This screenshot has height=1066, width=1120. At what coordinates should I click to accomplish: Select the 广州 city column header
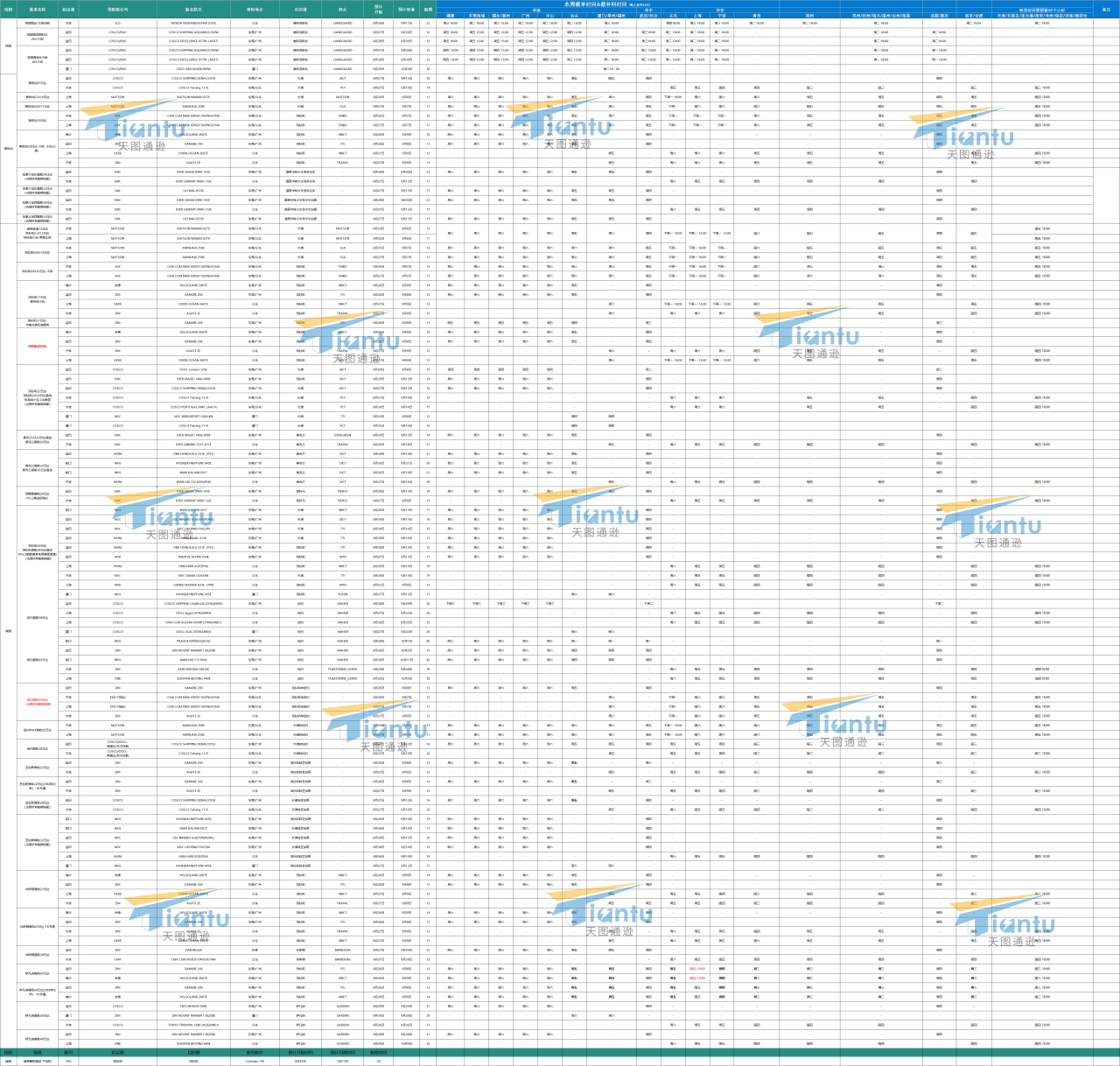coord(525,16)
